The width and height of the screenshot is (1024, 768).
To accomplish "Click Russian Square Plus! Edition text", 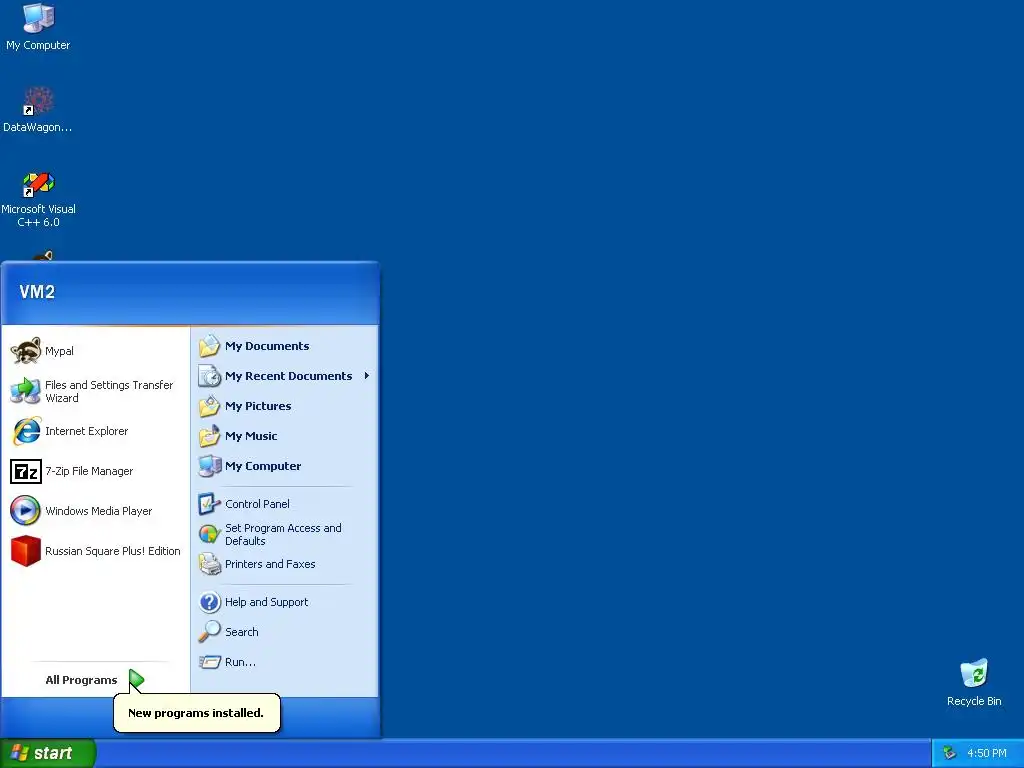I will (x=112, y=551).
